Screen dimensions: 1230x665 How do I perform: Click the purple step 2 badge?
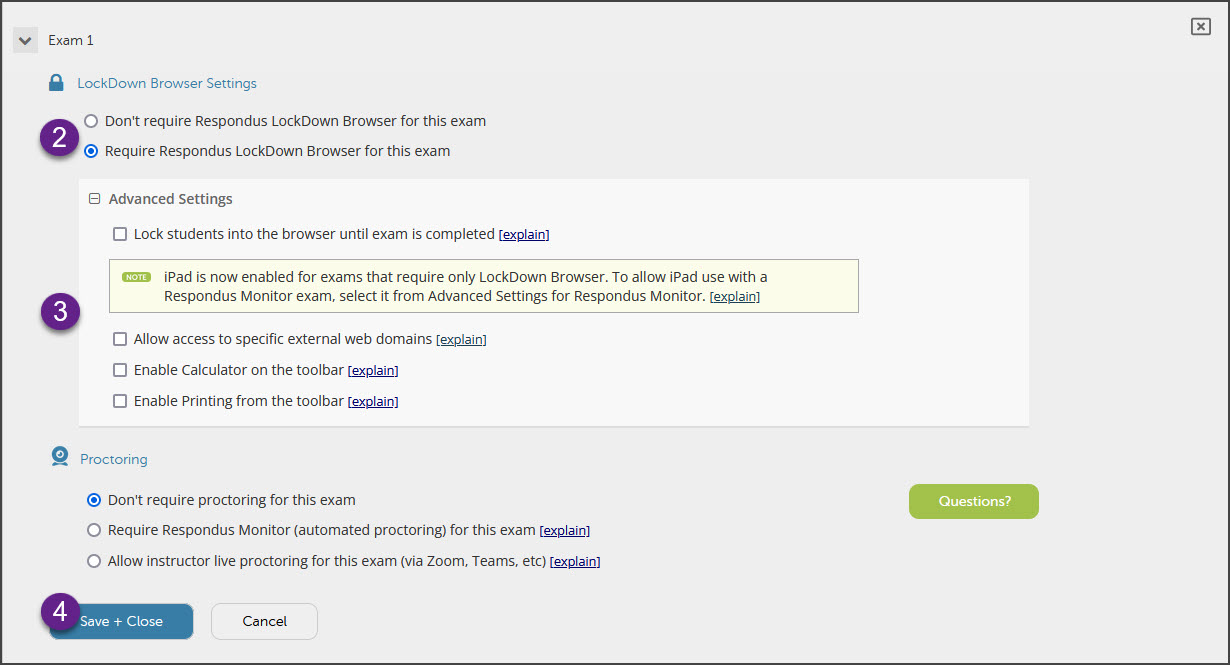click(59, 137)
